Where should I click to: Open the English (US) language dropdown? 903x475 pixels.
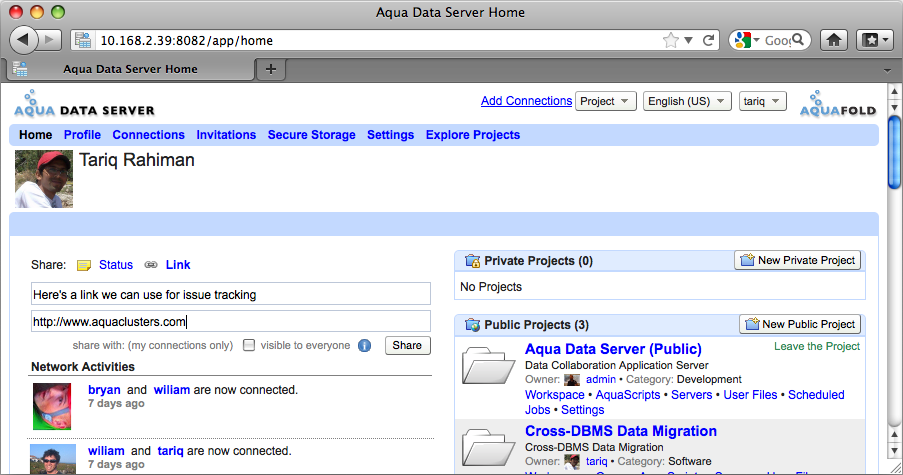click(685, 101)
